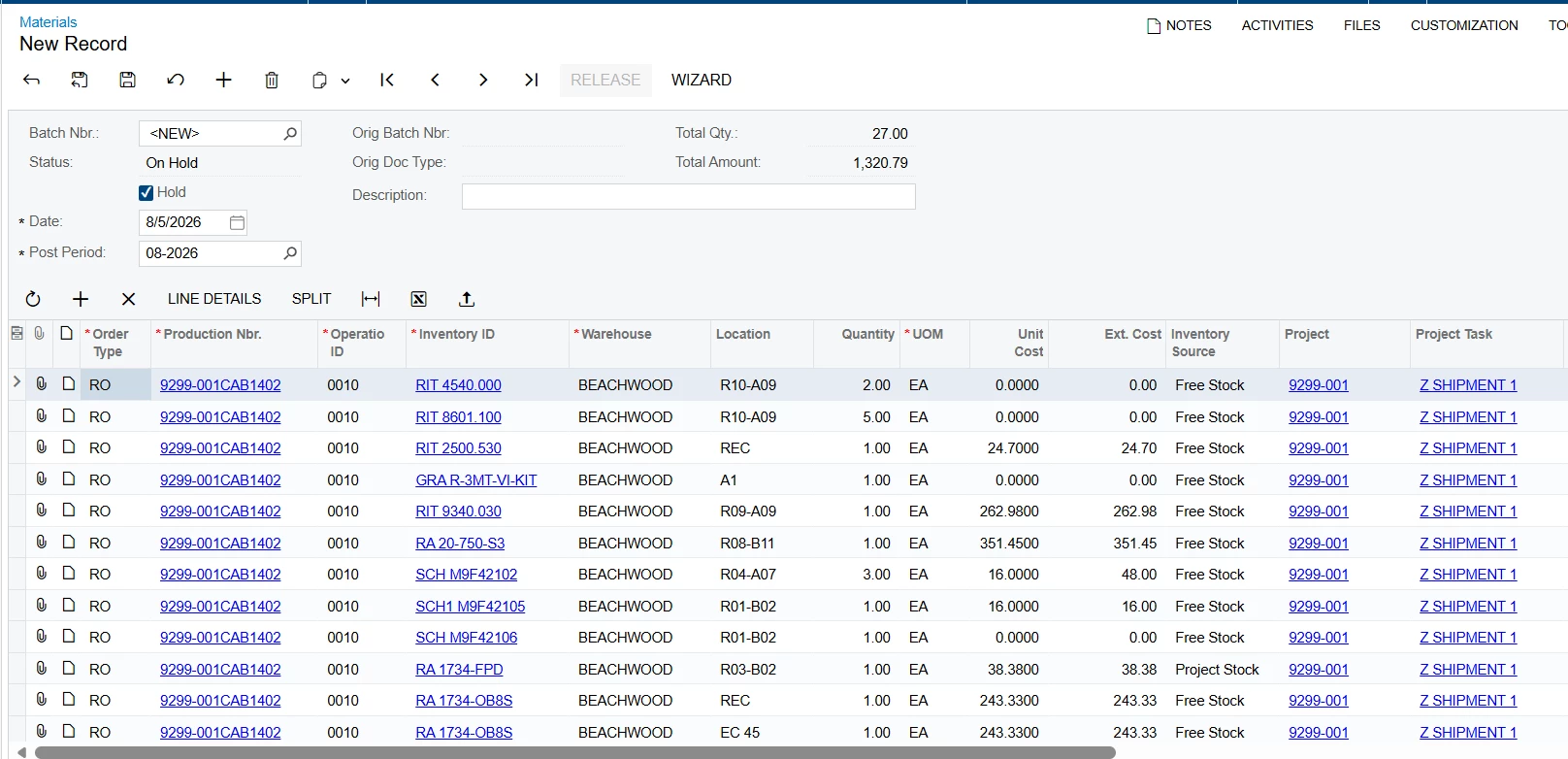Viewport: 1568px width, 759px height.
Task: Click the Save and Close icon
Action: 80,80
